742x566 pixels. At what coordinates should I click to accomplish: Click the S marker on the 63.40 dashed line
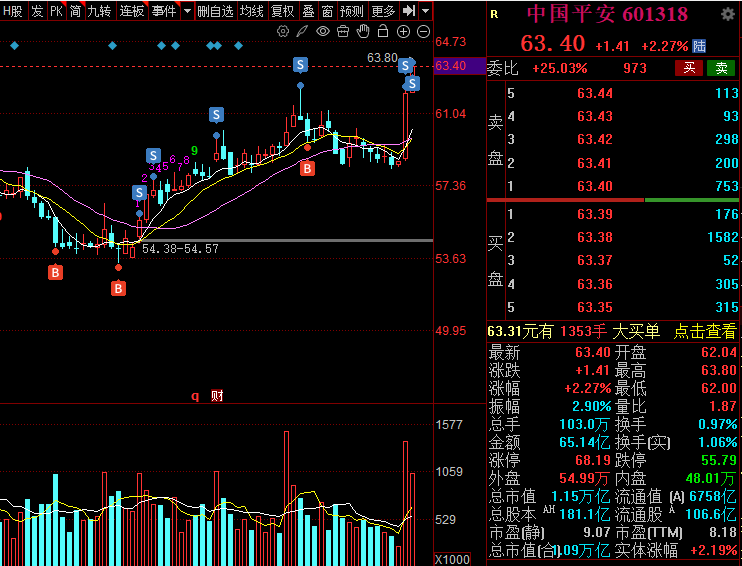tap(300, 64)
